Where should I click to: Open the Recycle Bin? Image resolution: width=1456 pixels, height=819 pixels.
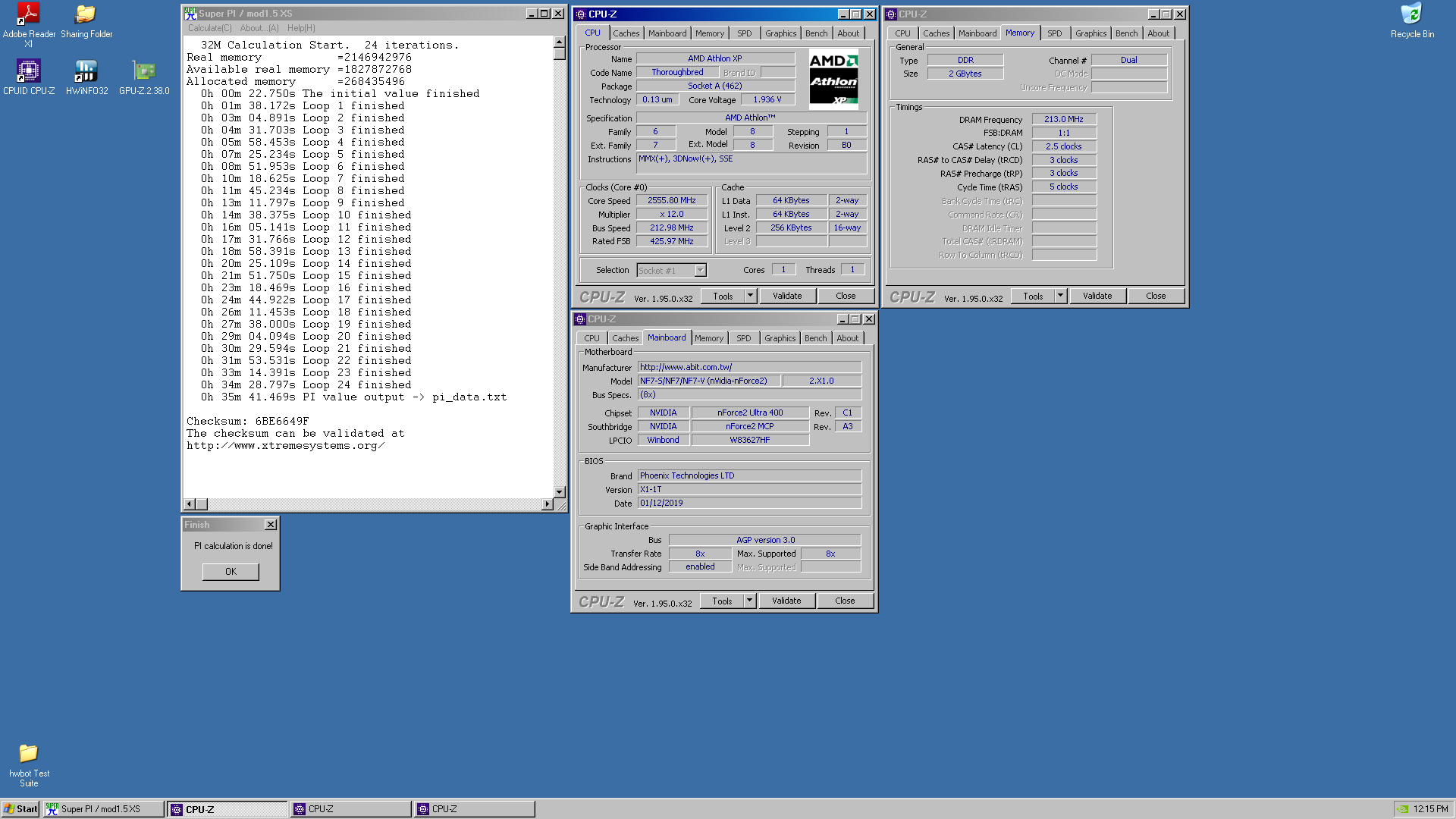[x=1412, y=21]
